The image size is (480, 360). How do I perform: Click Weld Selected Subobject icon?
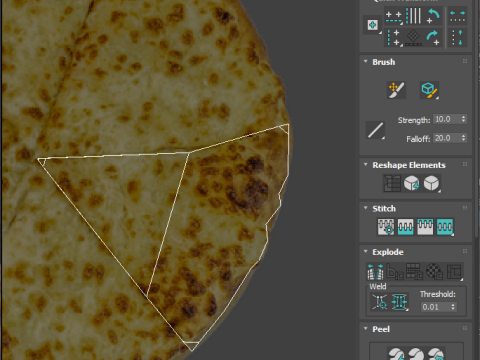(400, 302)
